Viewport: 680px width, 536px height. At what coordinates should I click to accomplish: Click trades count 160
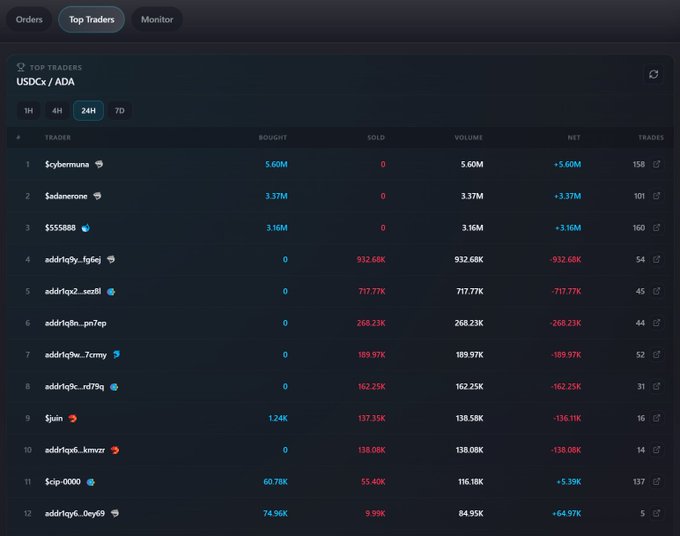(639, 228)
